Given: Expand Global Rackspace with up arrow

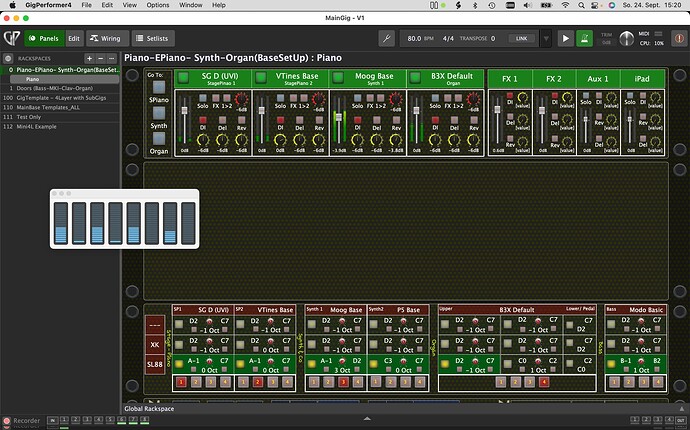Looking at the screenshot, I should click(x=682, y=409).
